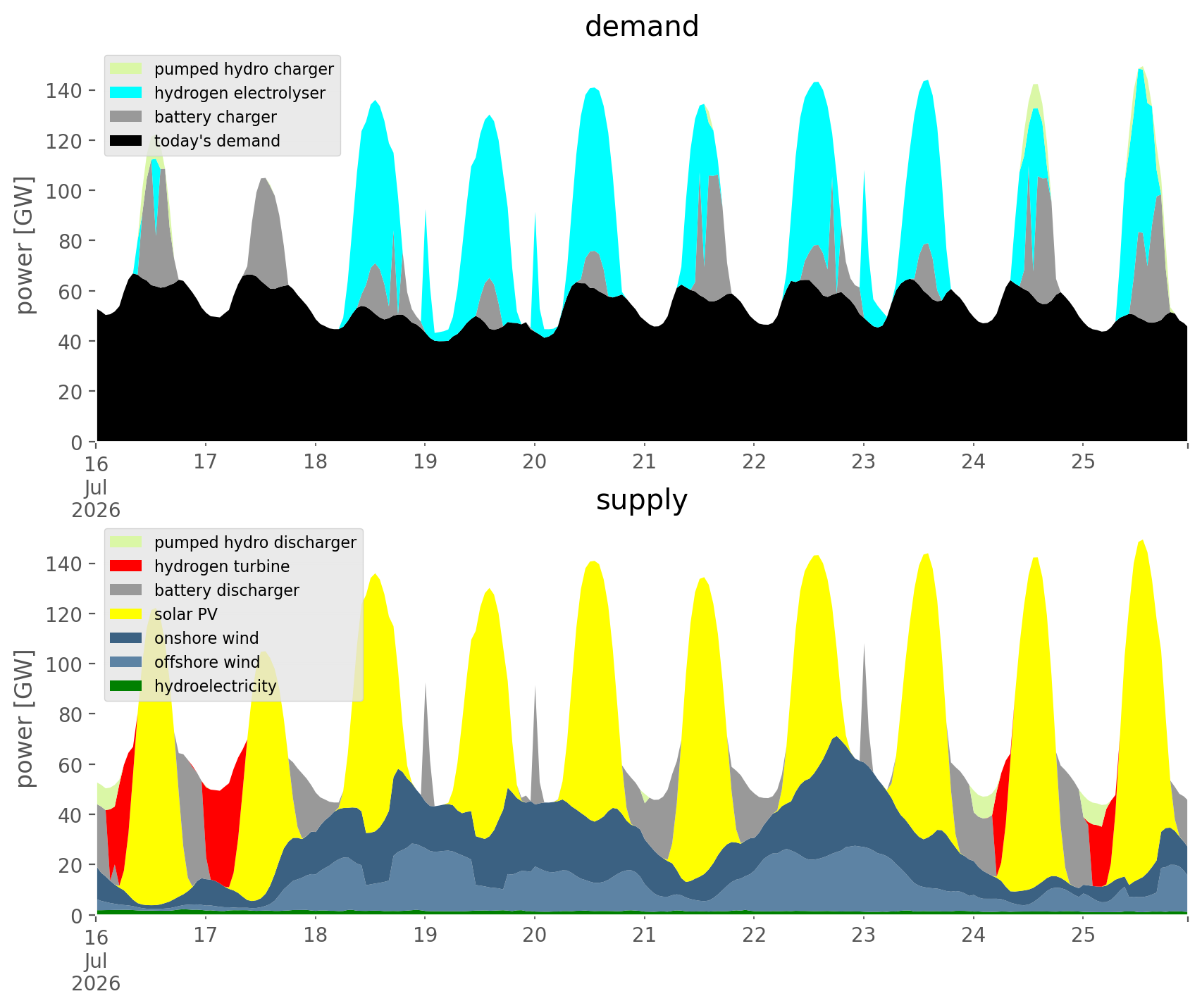
Task: Click the 80 tick label on supply chart
Action: pyautogui.click(x=70, y=715)
